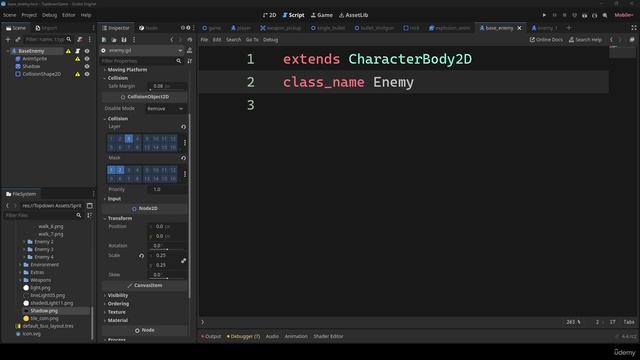Open the Inspector property tools icon
Image resolution: width=640 pixels, height=360 pixels.
coord(190,61)
